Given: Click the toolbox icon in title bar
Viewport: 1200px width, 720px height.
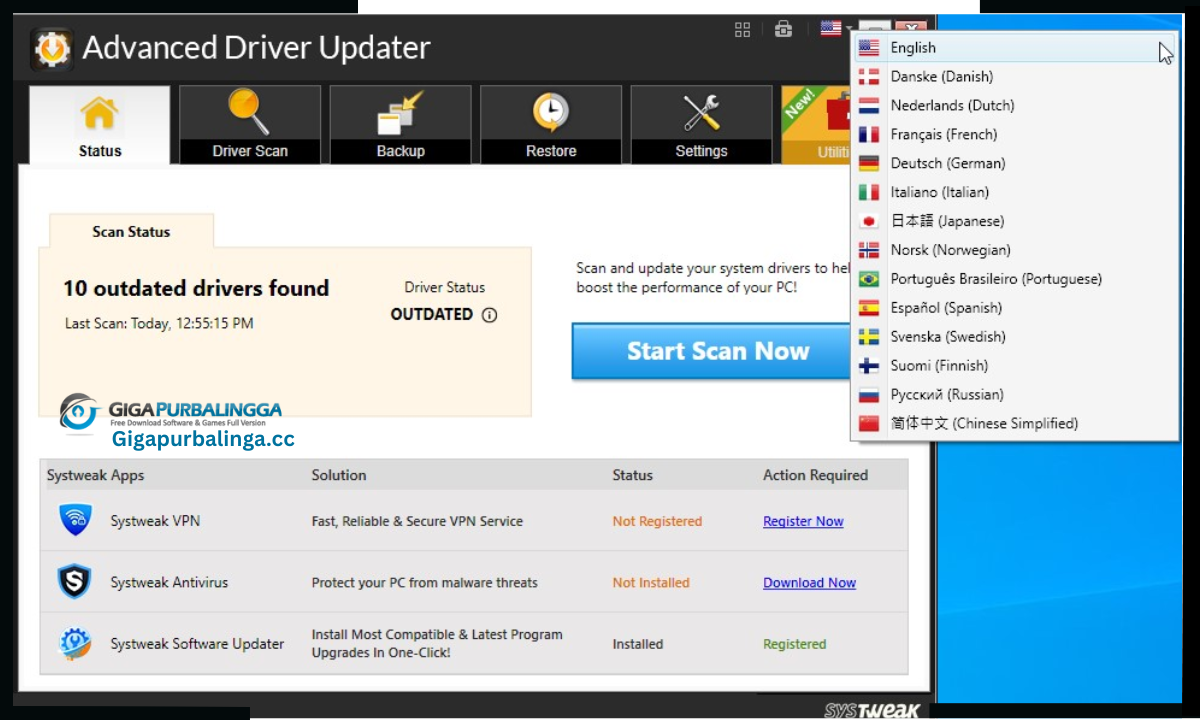Looking at the screenshot, I should pyautogui.click(x=783, y=29).
